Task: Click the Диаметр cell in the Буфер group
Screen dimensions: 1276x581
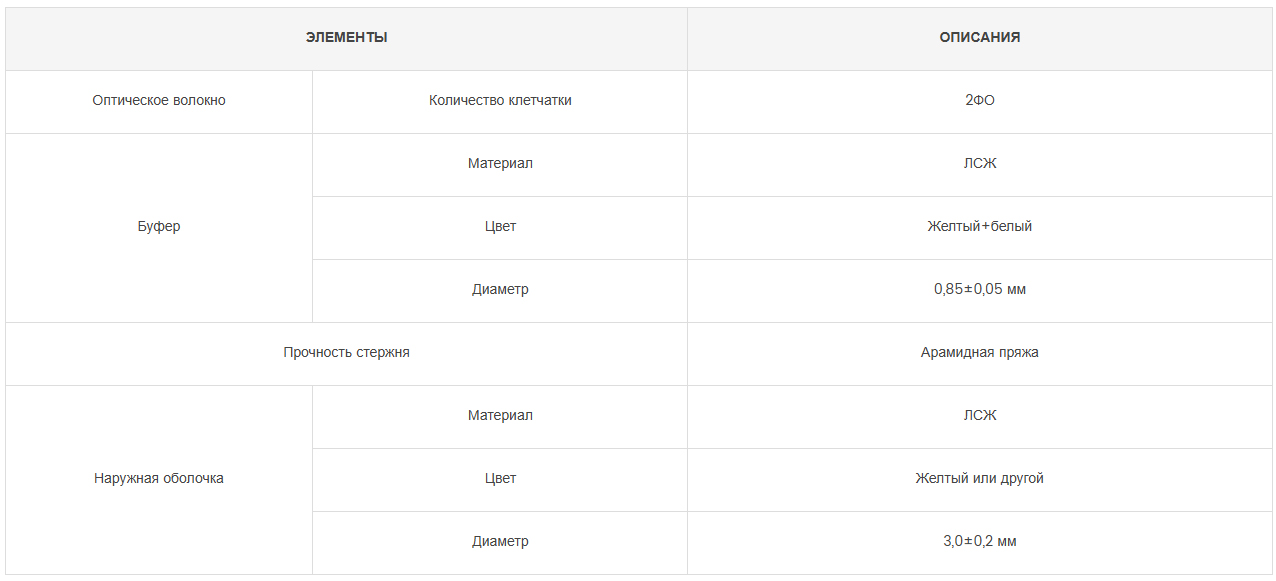Action: coord(500,290)
